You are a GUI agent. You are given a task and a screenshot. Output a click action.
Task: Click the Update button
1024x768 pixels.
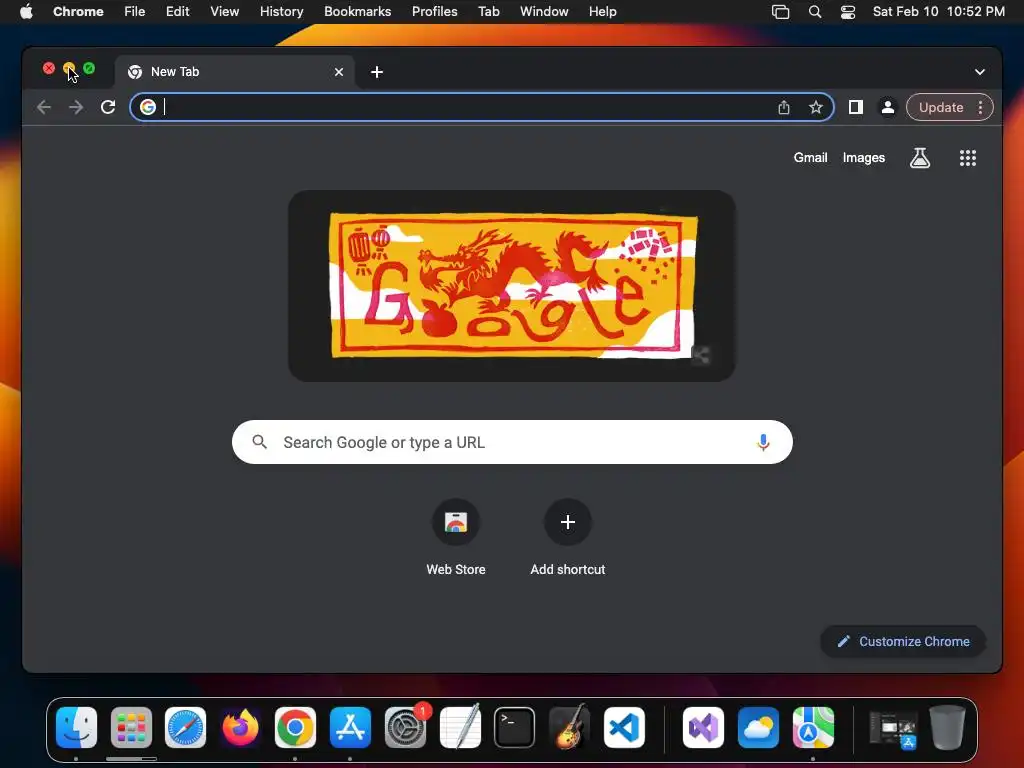click(x=941, y=107)
